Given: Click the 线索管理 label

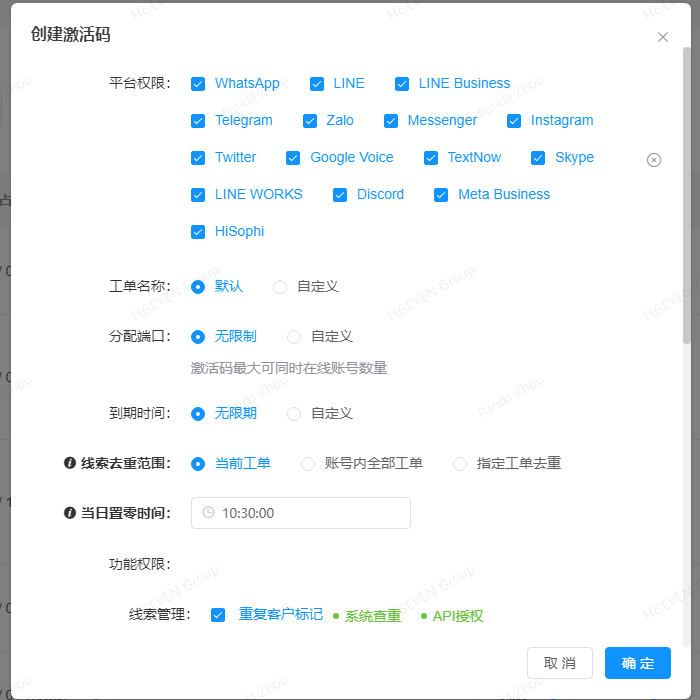Looking at the screenshot, I should tap(160, 615).
